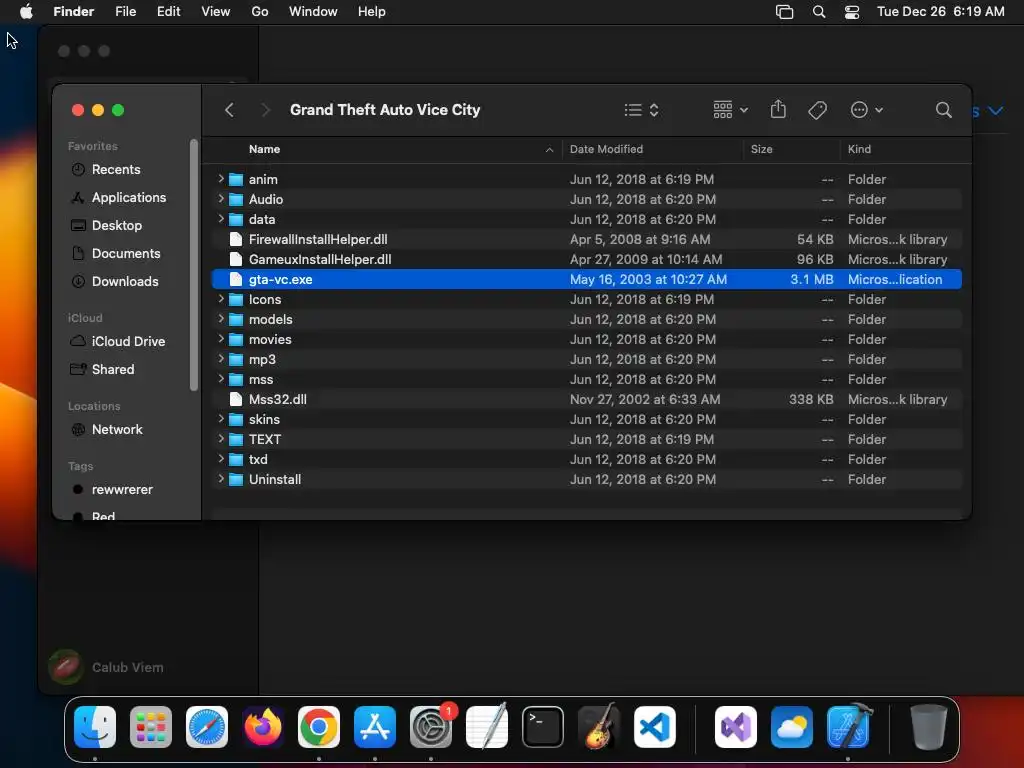The width and height of the screenshot is (1024, 768).
Task: Open the More actions ellipsis menu
Action: (x=866, y=110)
